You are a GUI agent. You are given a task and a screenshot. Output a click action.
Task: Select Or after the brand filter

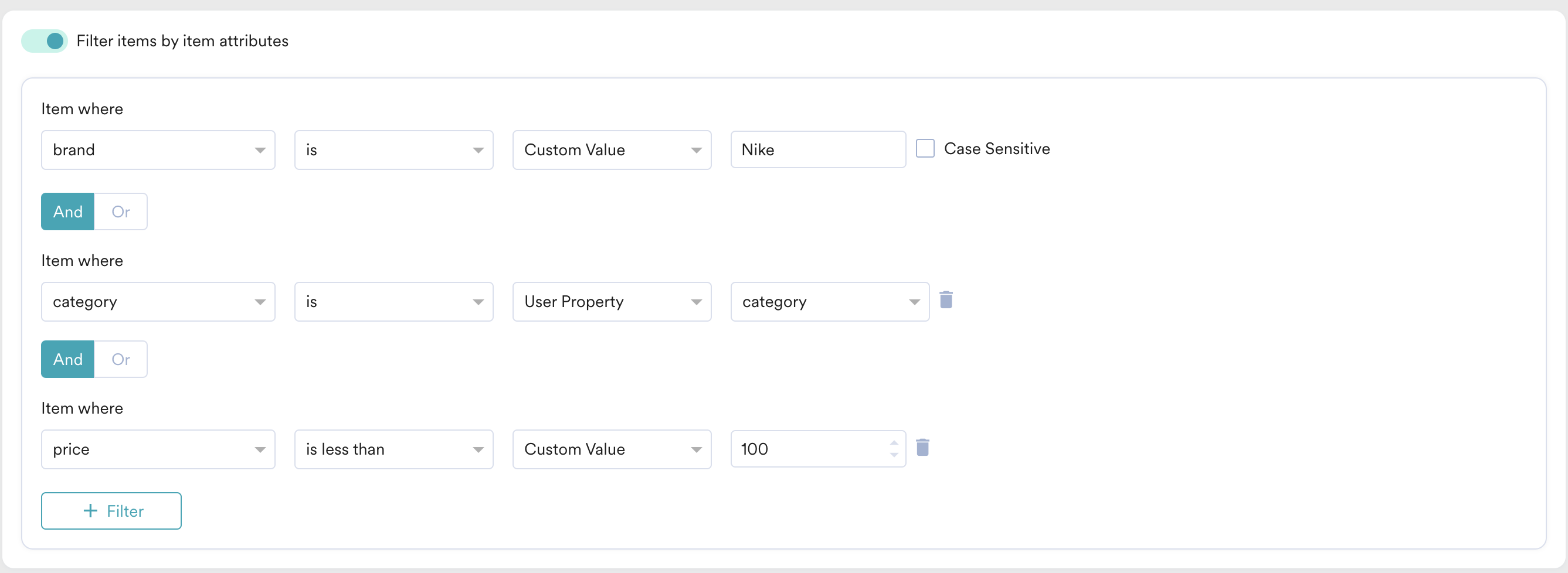coord(121,212)
